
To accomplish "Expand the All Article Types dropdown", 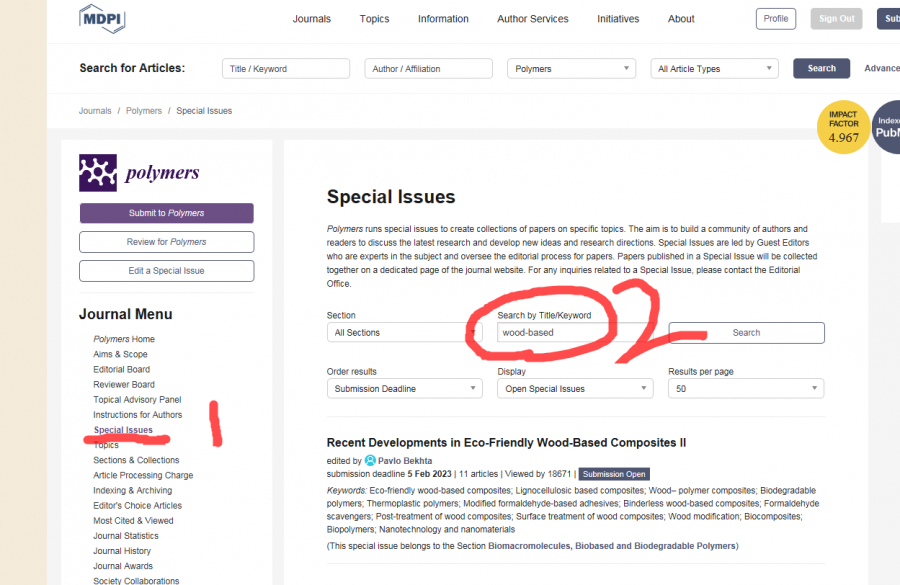I will [x=714, y=69].
